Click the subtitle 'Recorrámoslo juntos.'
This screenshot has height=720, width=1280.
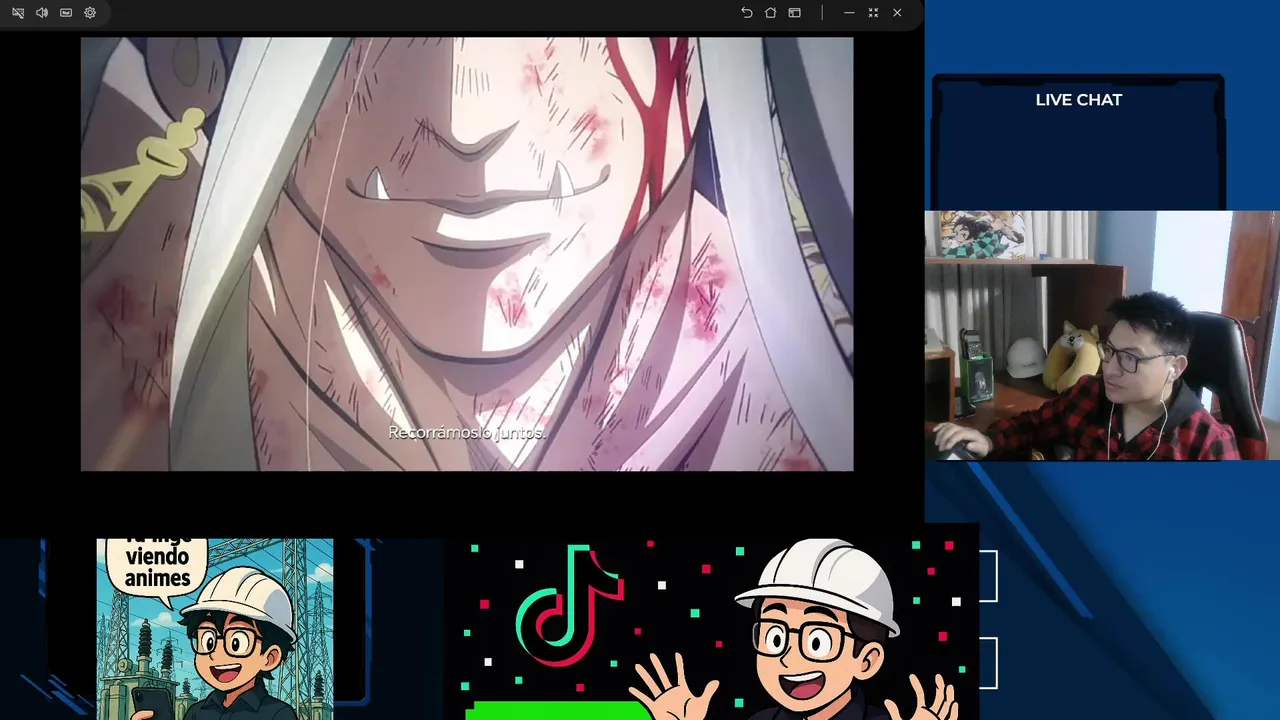466,433
